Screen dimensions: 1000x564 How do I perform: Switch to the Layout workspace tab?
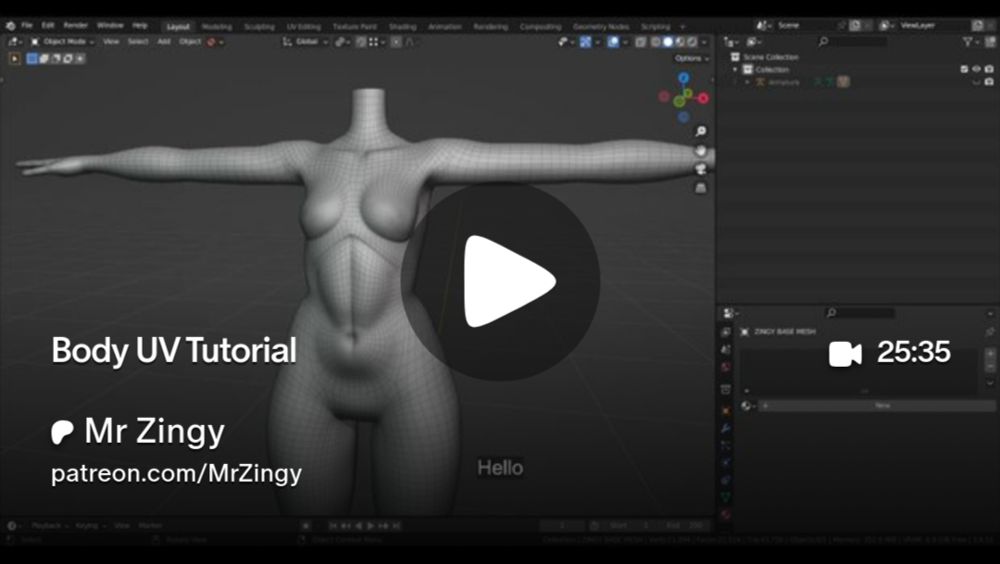coord(178,27)
